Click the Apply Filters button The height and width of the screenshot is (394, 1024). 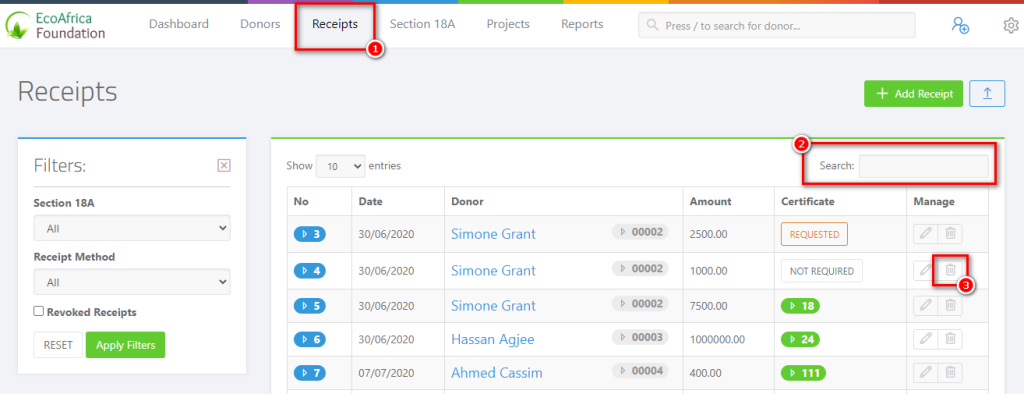pyautogui.click(x=125, y=345)
